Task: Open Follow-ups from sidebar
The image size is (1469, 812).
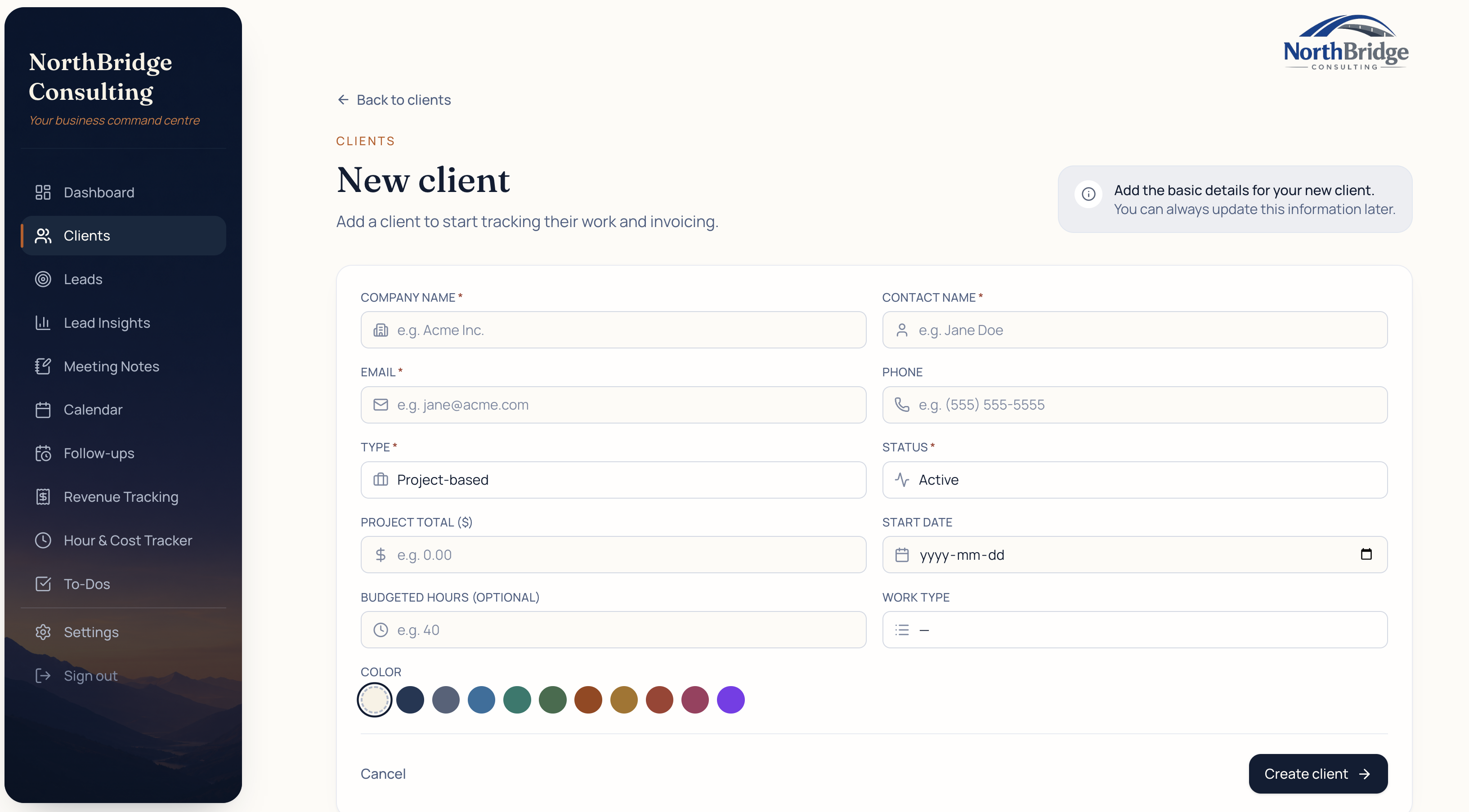Action: click(x=123, y=453)
